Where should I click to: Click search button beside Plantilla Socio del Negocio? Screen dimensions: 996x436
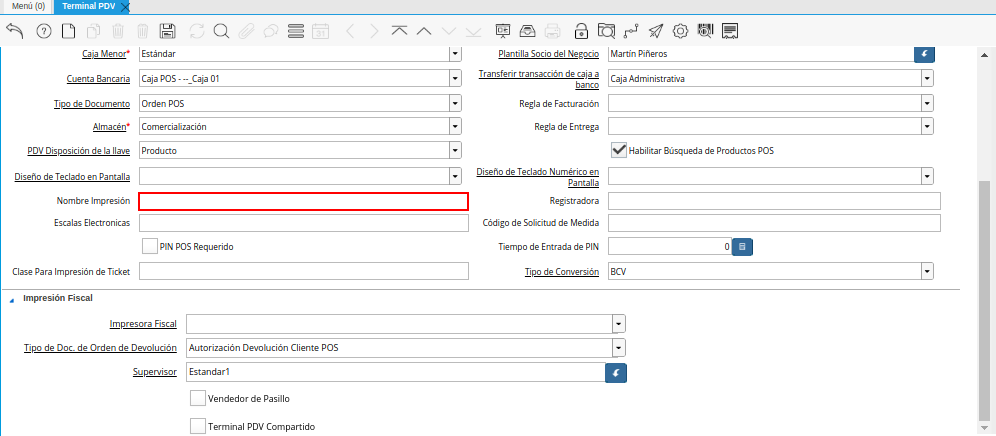(x=924, y=54)
